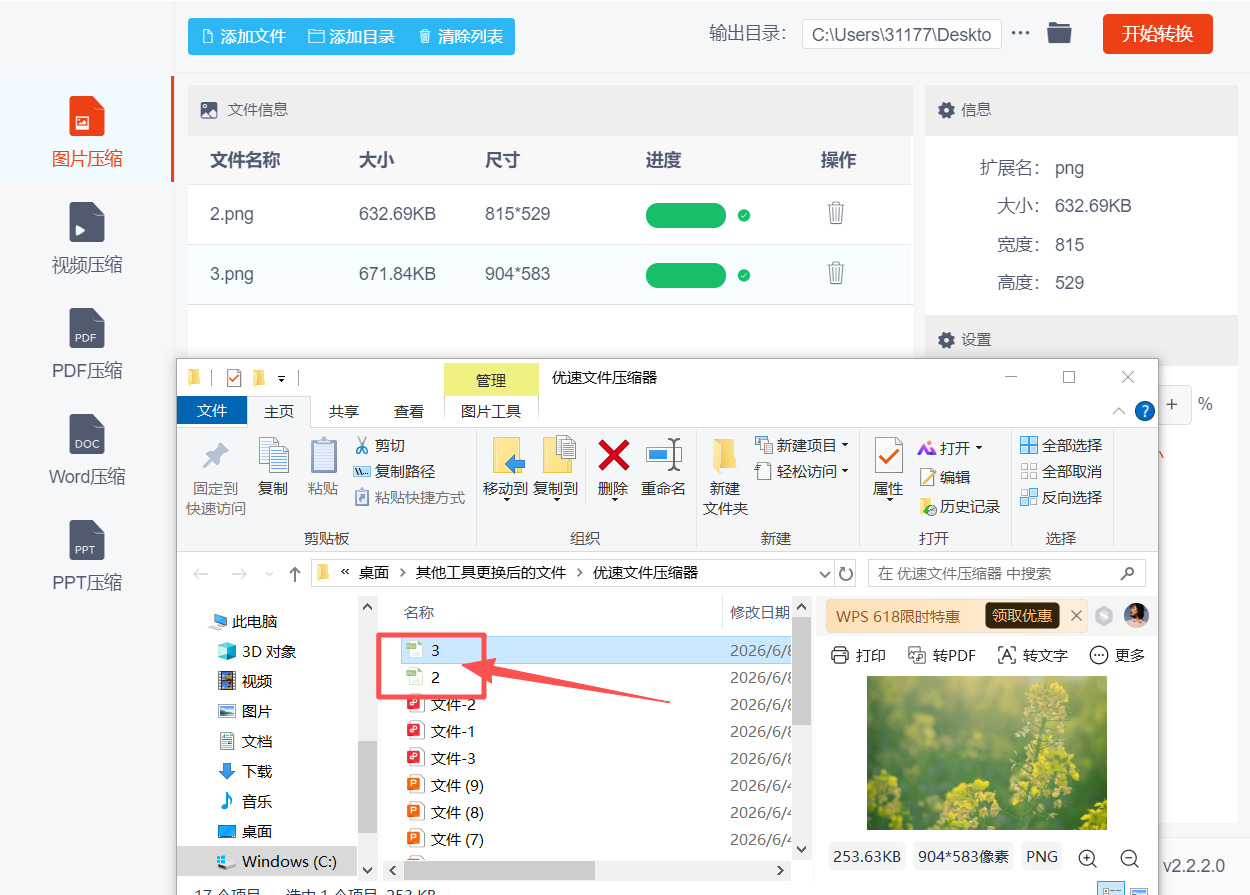Open the output folder icon

point(1059,33)
